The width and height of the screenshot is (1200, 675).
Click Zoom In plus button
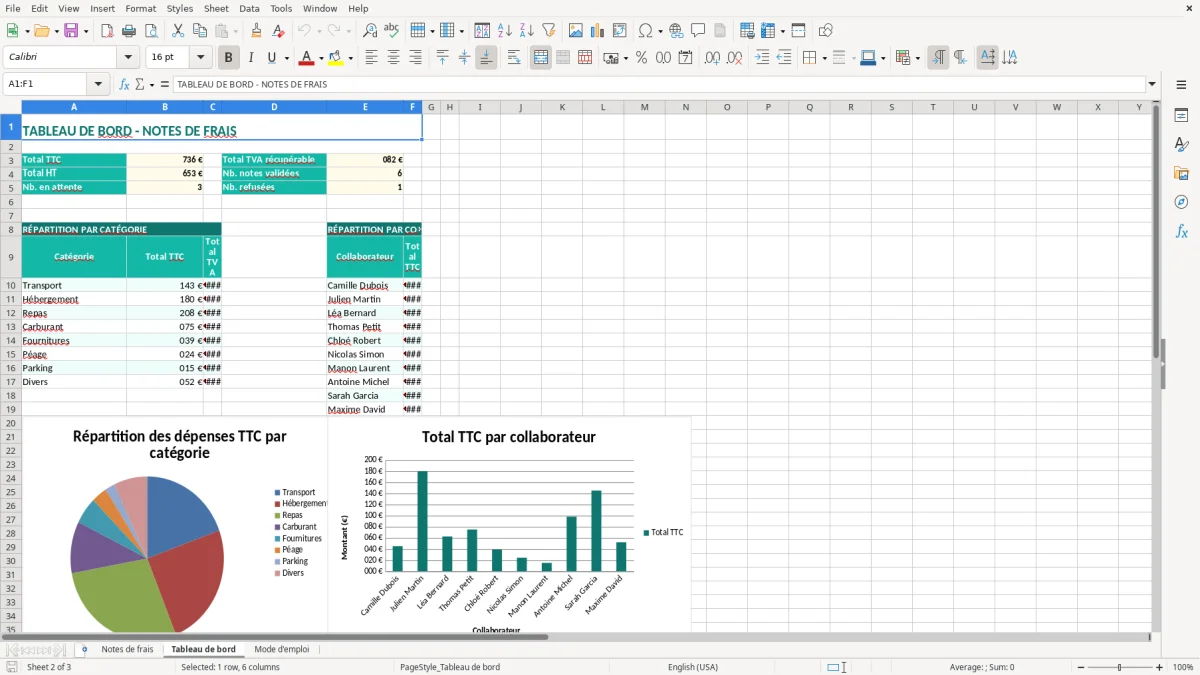click(1159, 667)
